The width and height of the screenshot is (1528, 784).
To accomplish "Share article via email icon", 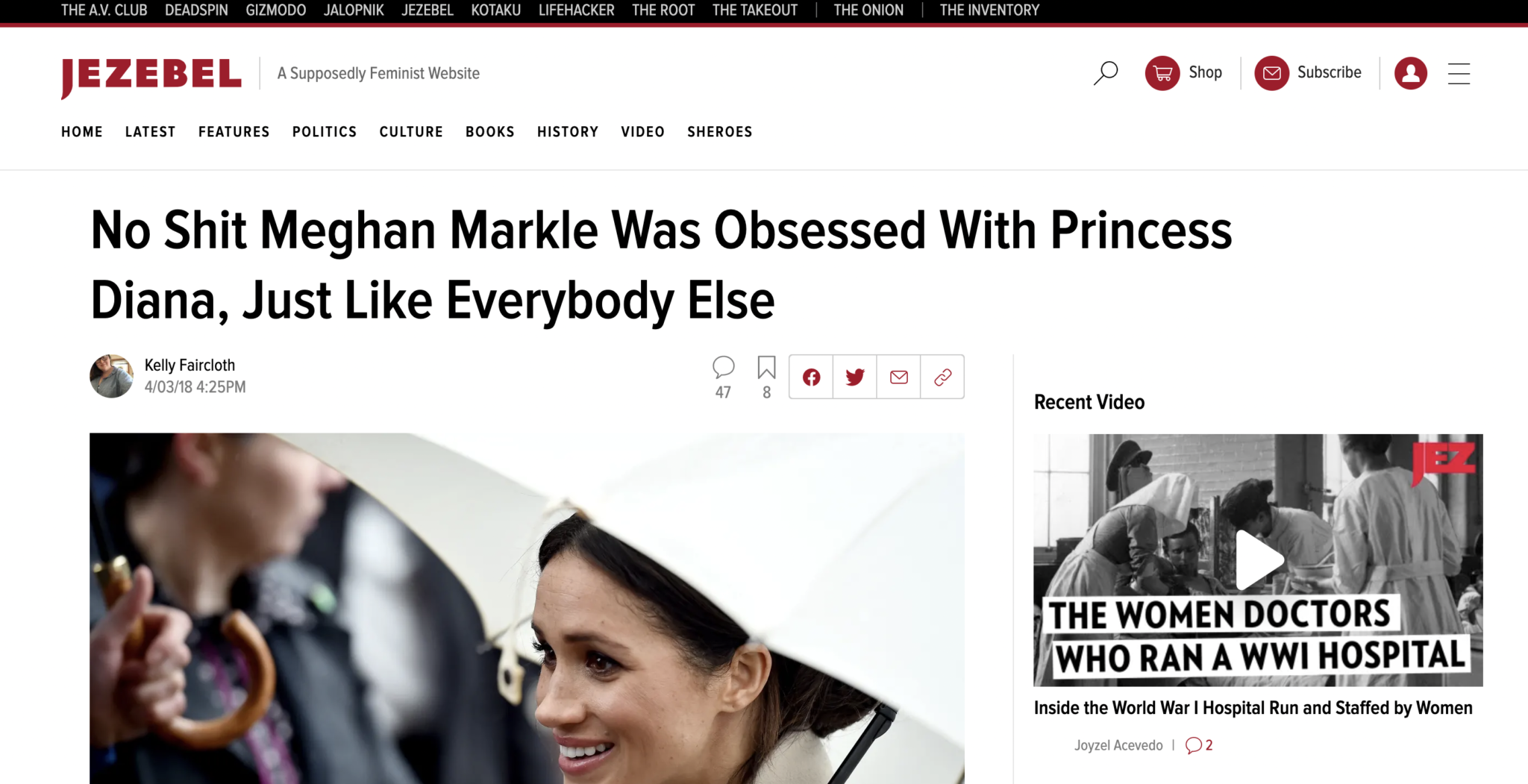I will [899, 377].
